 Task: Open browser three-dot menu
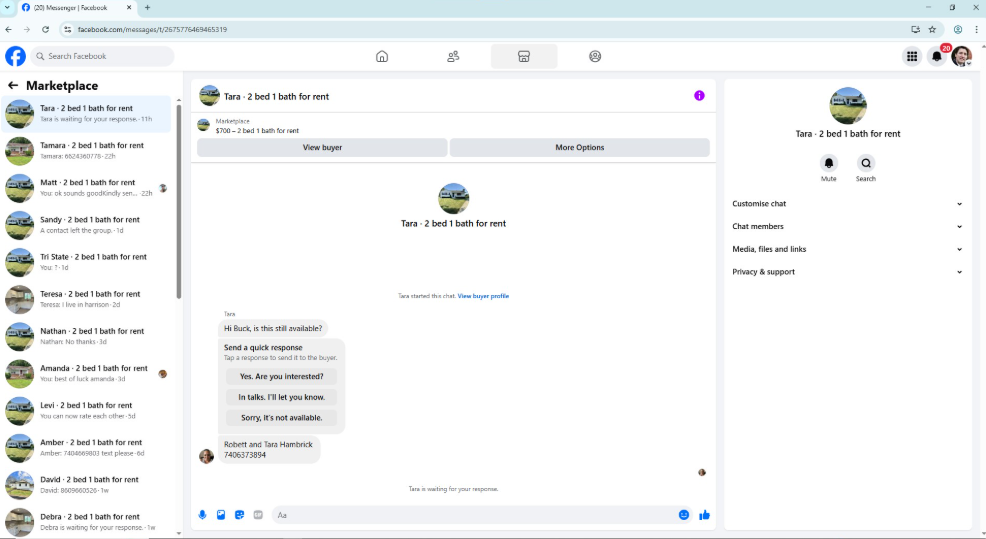pyautogui.click(x=976, y=29)
